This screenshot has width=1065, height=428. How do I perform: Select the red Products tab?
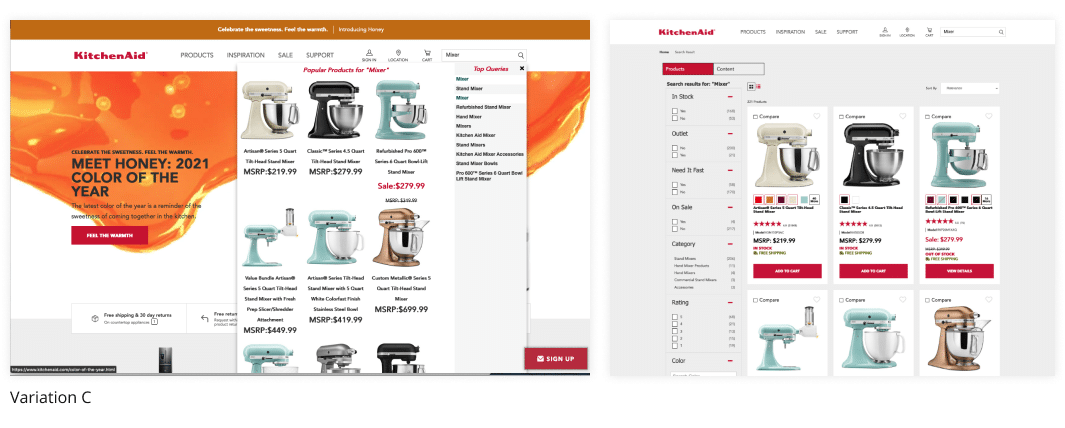pyautogui.click(x=688, y=69)
